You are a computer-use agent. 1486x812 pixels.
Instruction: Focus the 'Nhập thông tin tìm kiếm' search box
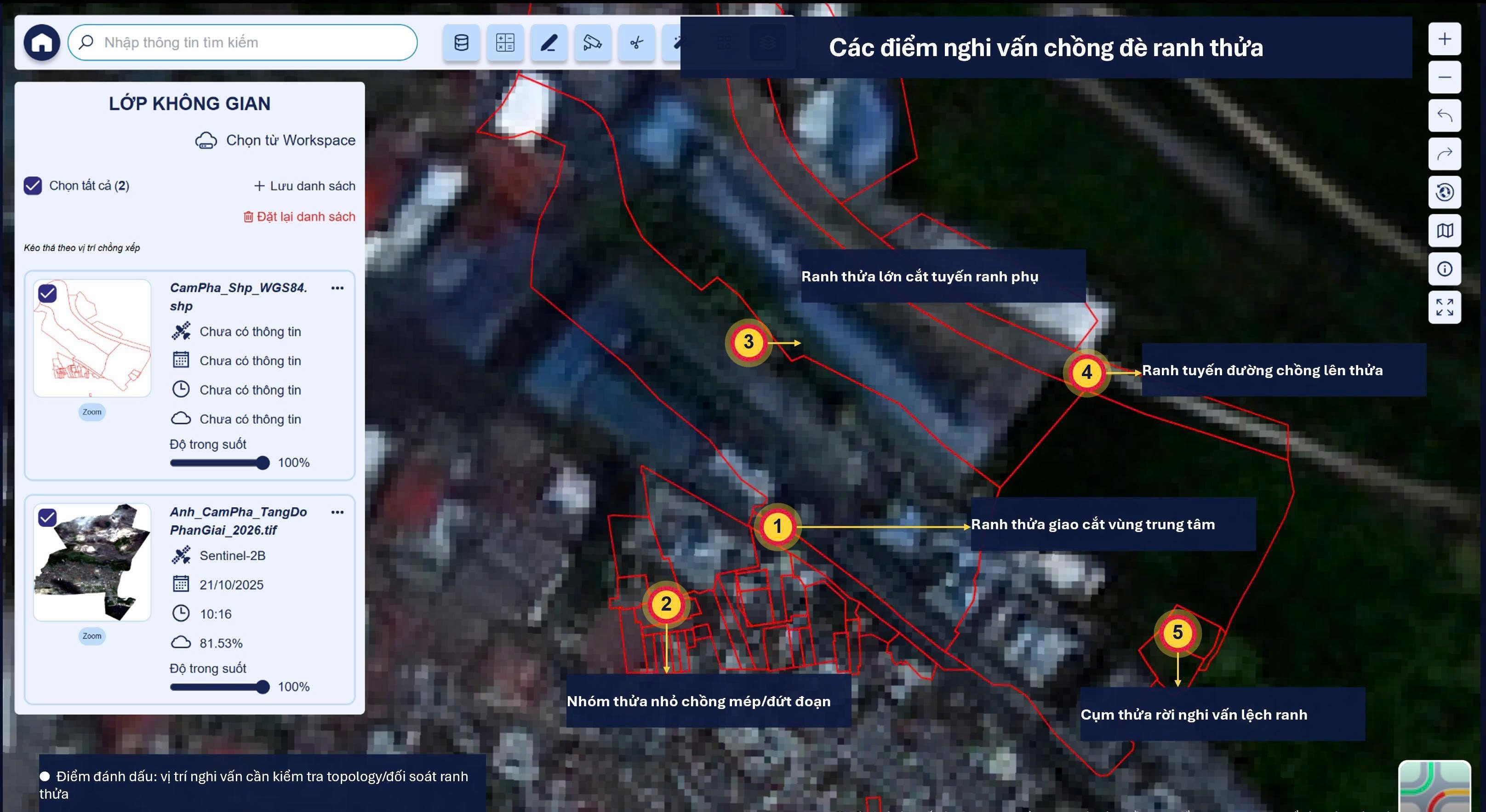click(x=242, y=42)
